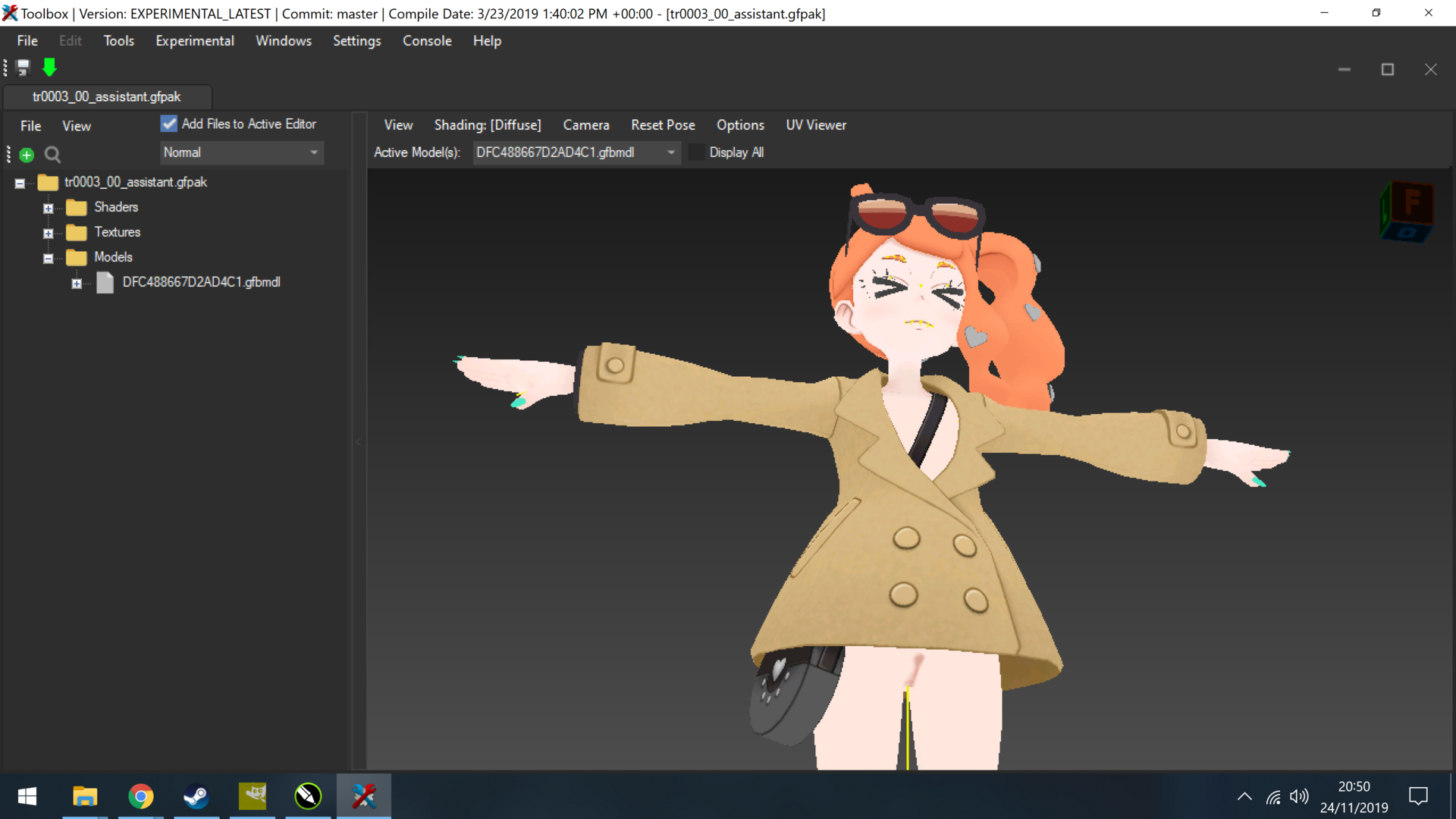1456x819 pixels.
Task: Select the Models tree label
Action: pos(113,257)
